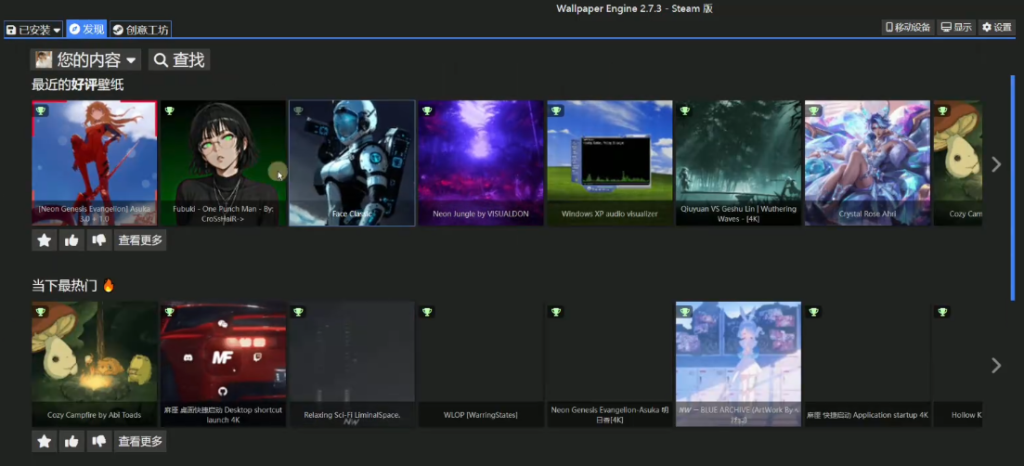
Task: Click the star favorite icon under recent wallpapers
Action: pos(44,240)
